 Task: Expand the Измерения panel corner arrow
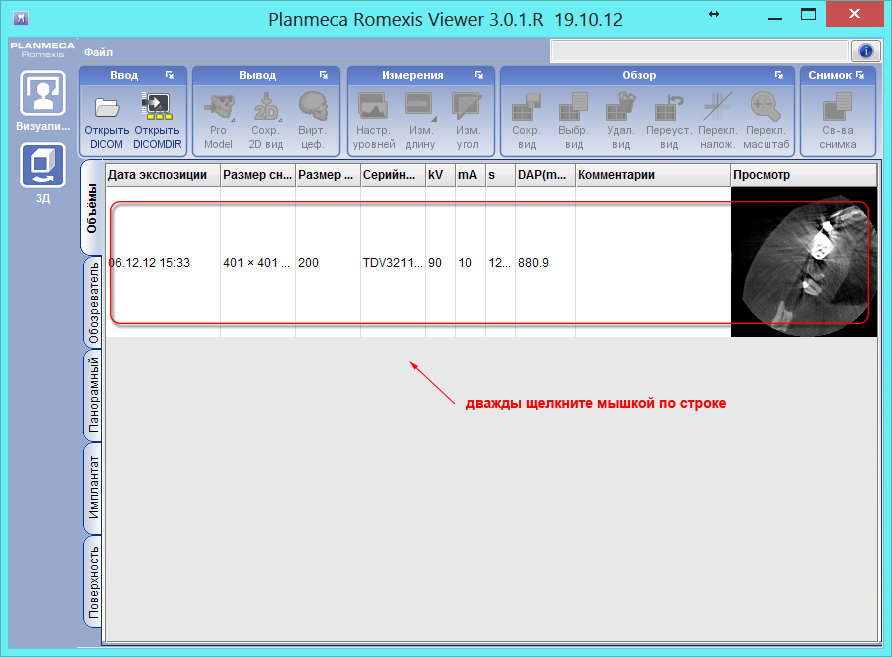(478, 75)
